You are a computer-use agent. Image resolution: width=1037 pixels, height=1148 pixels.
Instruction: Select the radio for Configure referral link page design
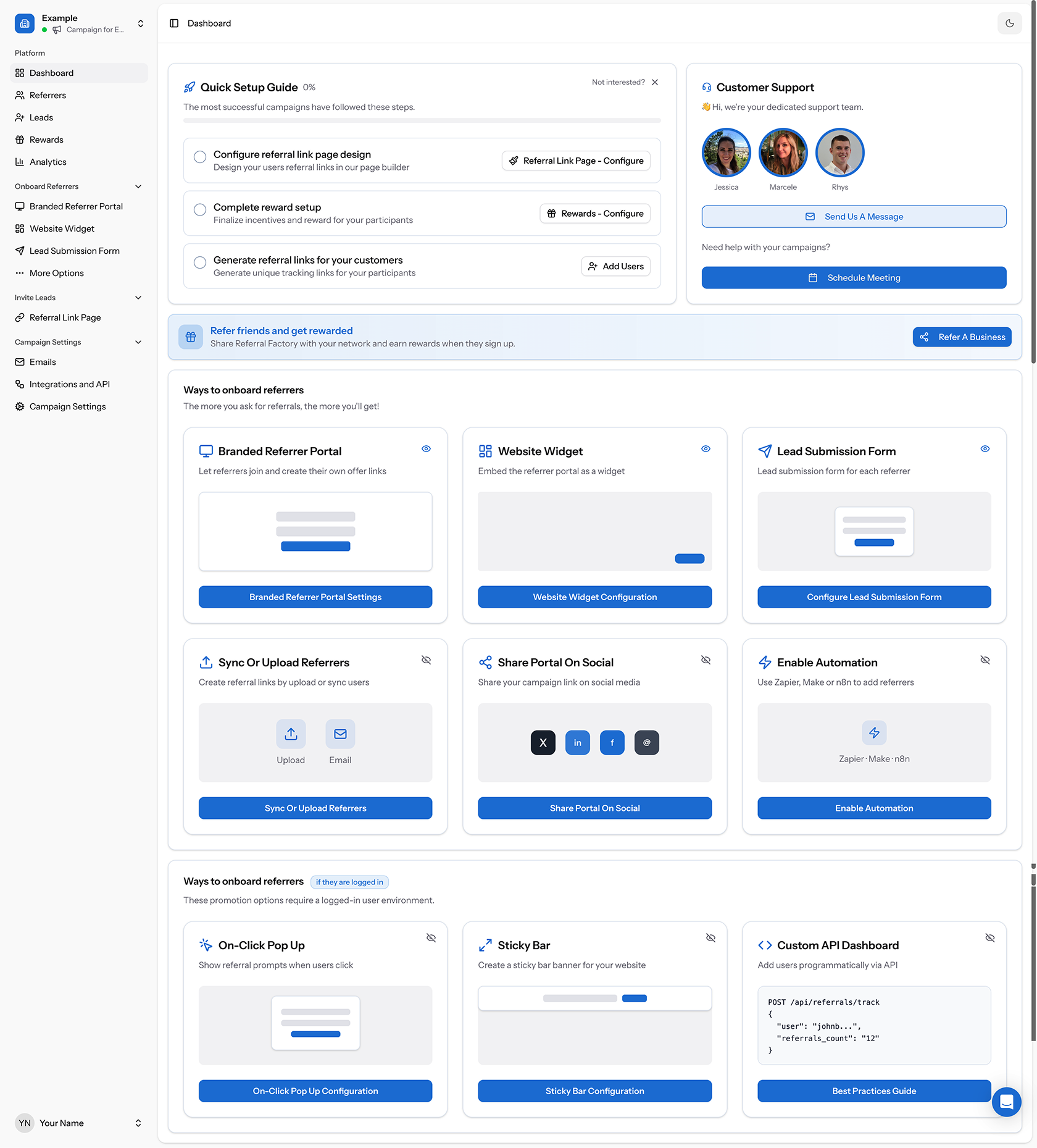[x=199, y=157]
